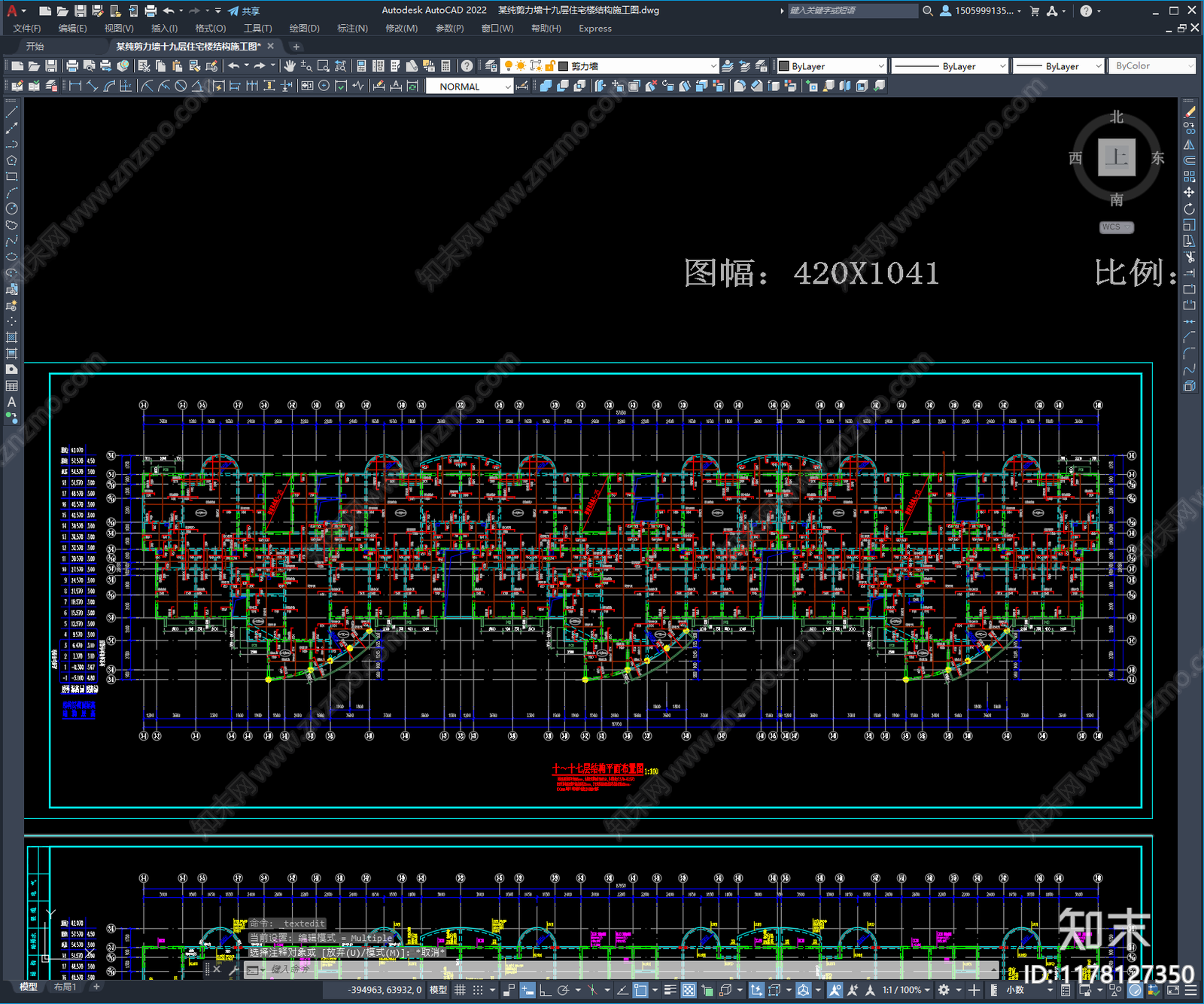
Task: Open Layer Properties Manager icon
Action: pos(491,66)
